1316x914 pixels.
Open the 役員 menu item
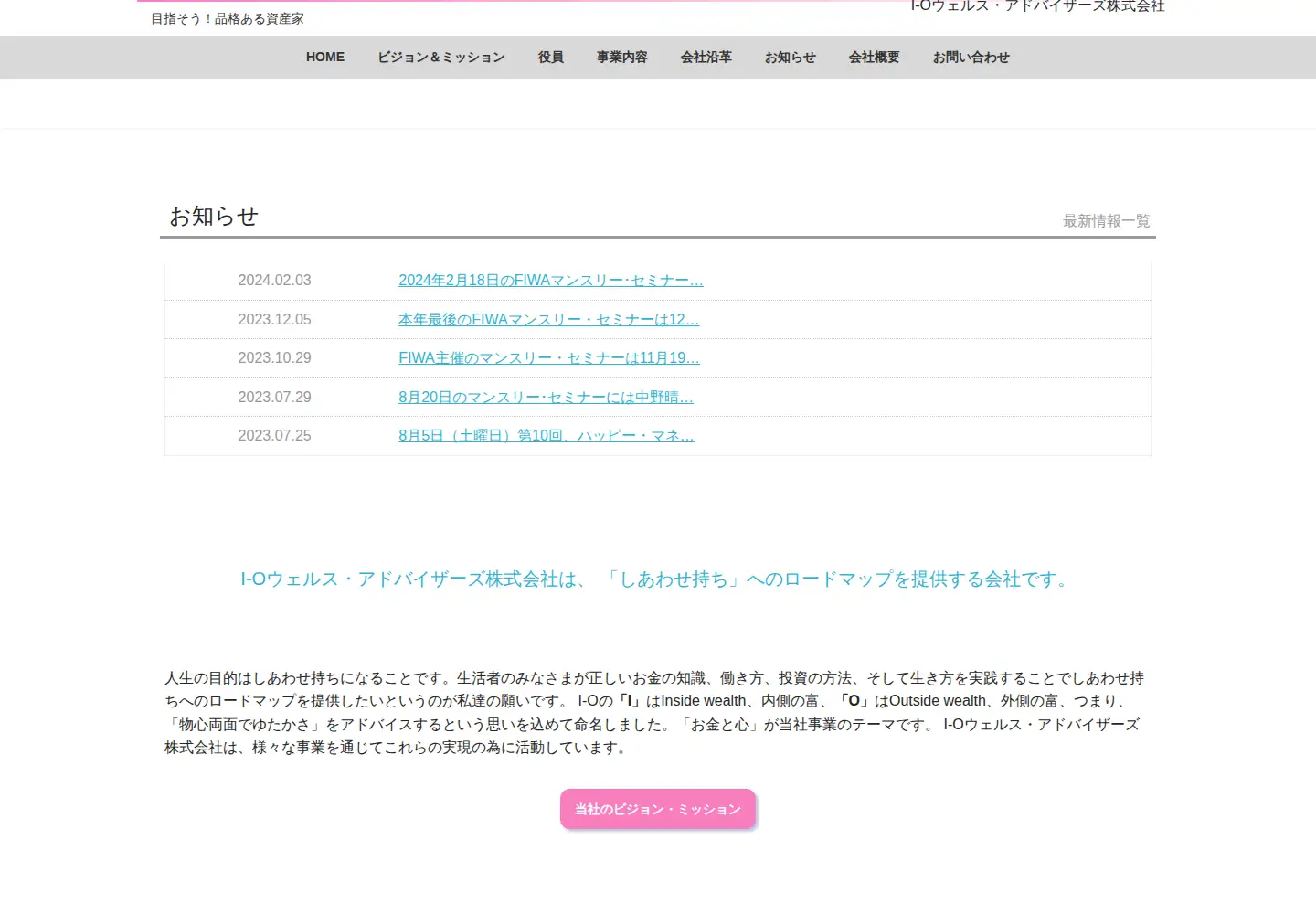pos(551,57)
